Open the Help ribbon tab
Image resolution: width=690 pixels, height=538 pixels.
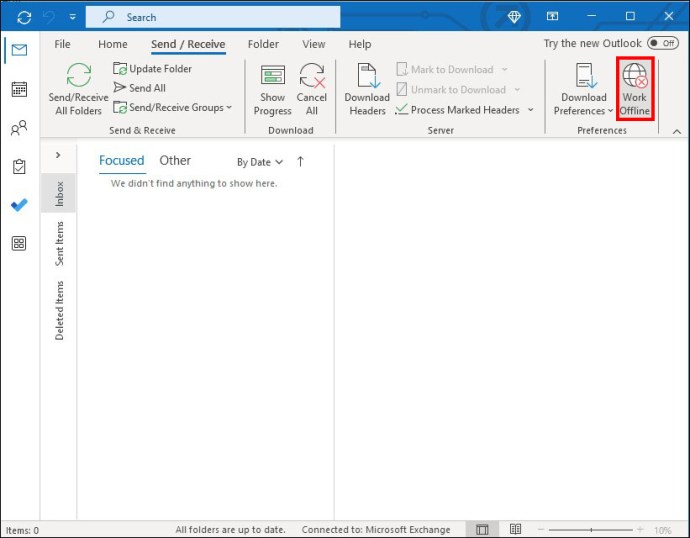[360, 44]
